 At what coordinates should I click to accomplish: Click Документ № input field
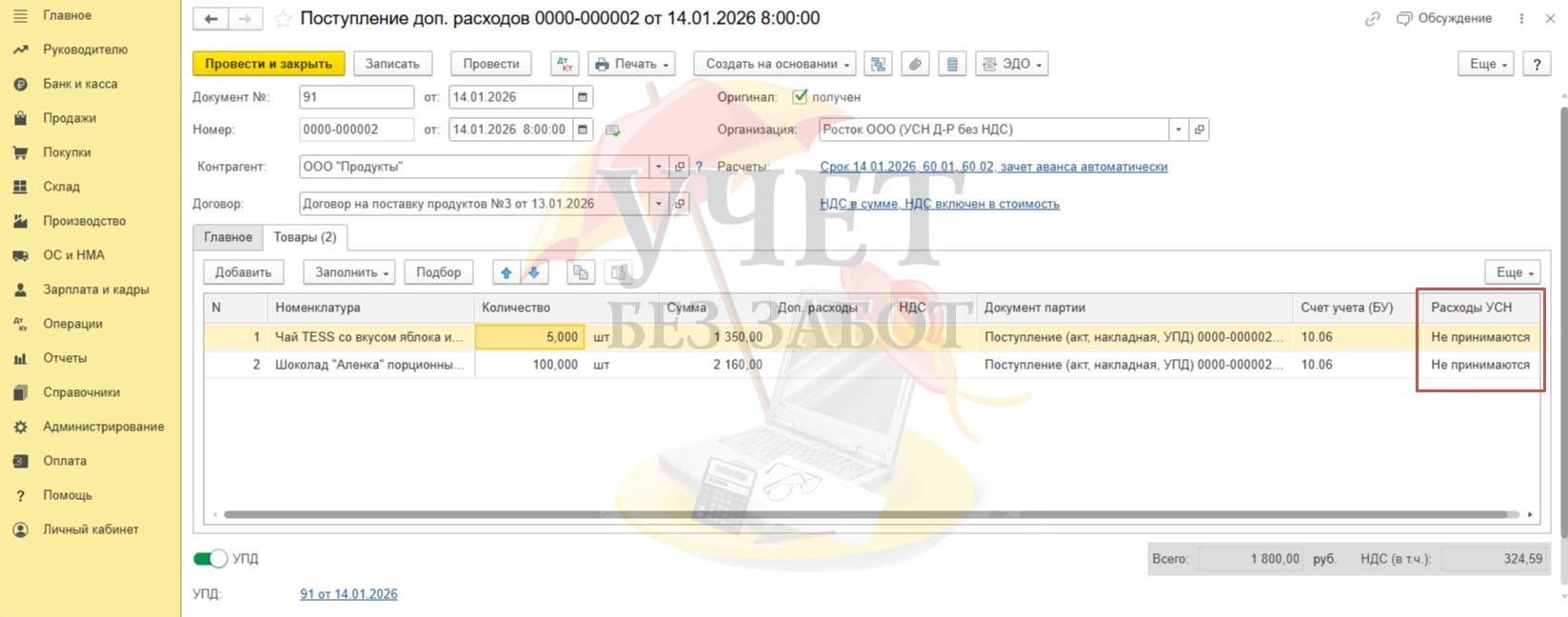pyautogui.click(x=356, y=97)
